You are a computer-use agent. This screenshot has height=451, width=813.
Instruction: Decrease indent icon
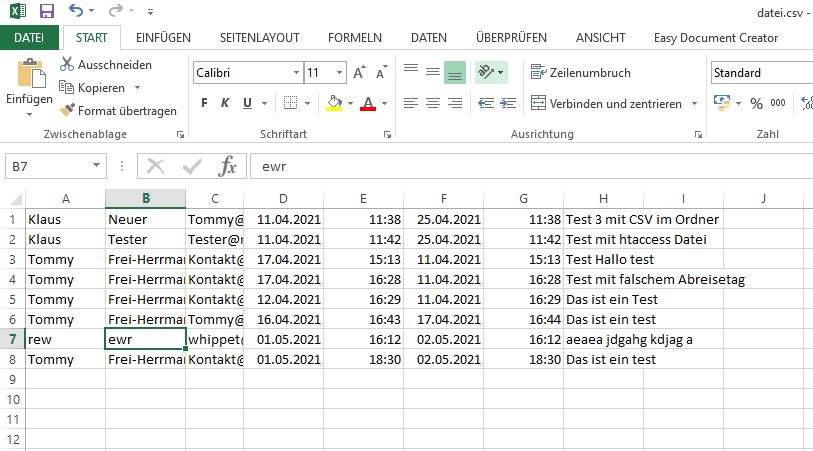(486, 103)
